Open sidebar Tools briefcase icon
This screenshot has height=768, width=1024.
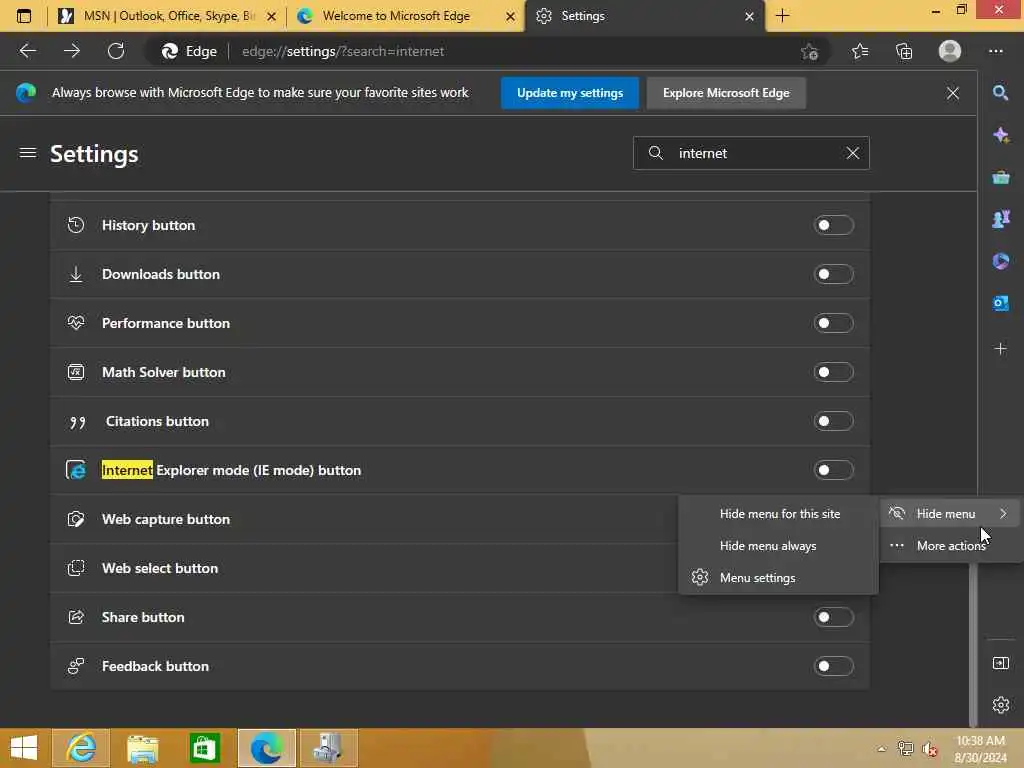1000,177
